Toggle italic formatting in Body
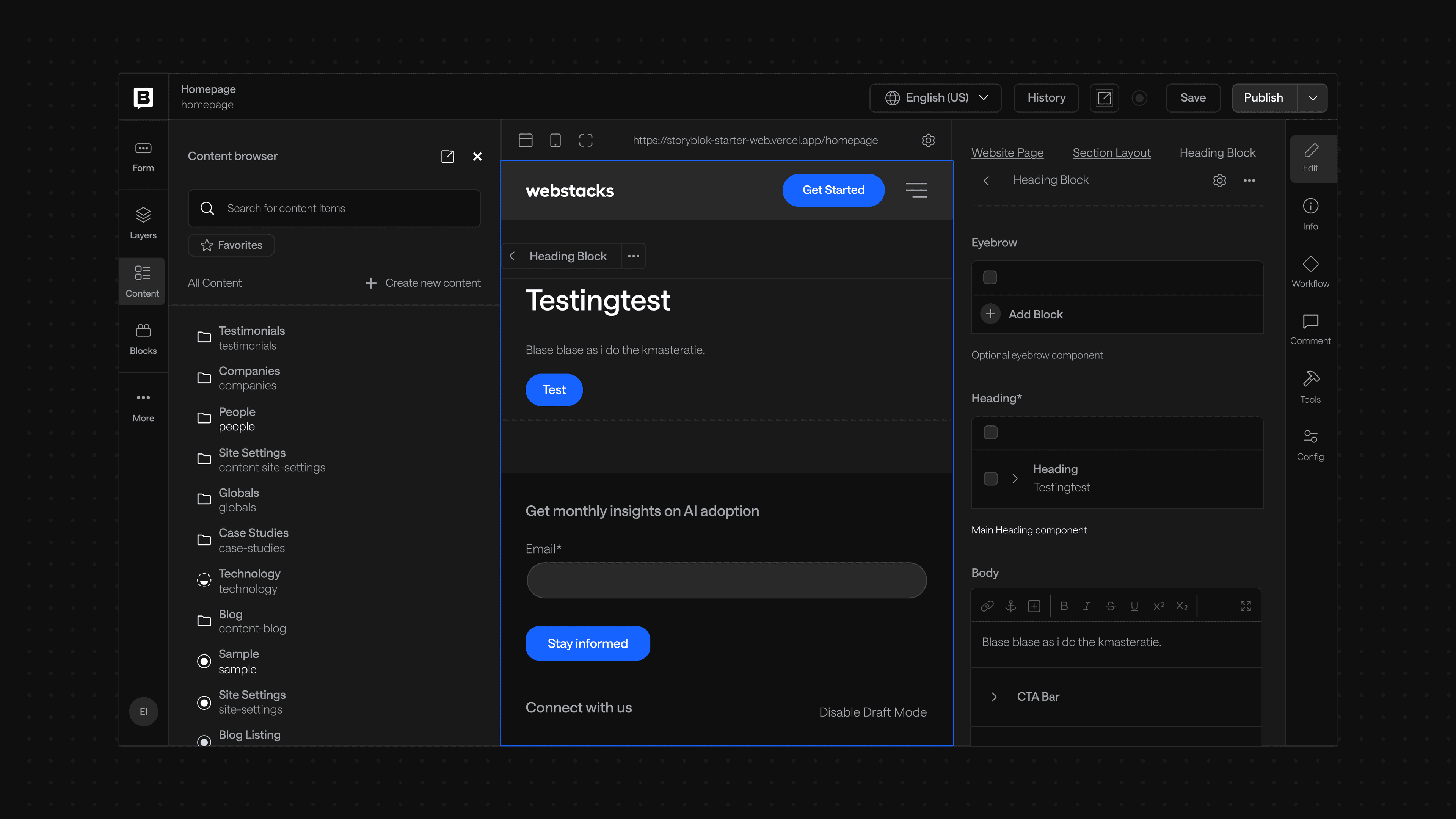 (x=1086, y=606)
